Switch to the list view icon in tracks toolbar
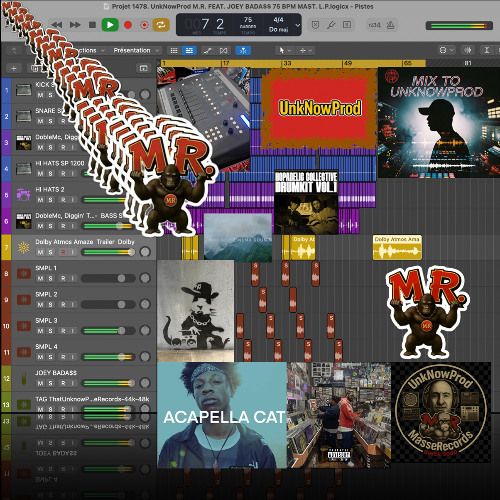This screenshot has height=500, width=500. tap(174, 51)
